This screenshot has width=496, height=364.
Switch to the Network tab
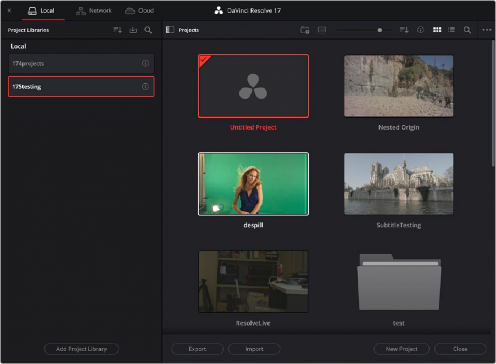coord(94,11)
